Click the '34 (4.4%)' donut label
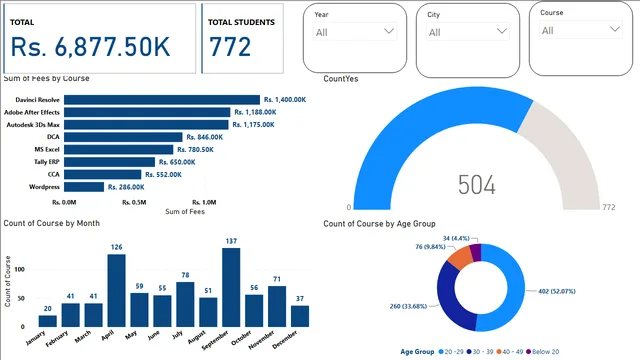640x360 pixels. pyautogui.click(x=456, y=238)
